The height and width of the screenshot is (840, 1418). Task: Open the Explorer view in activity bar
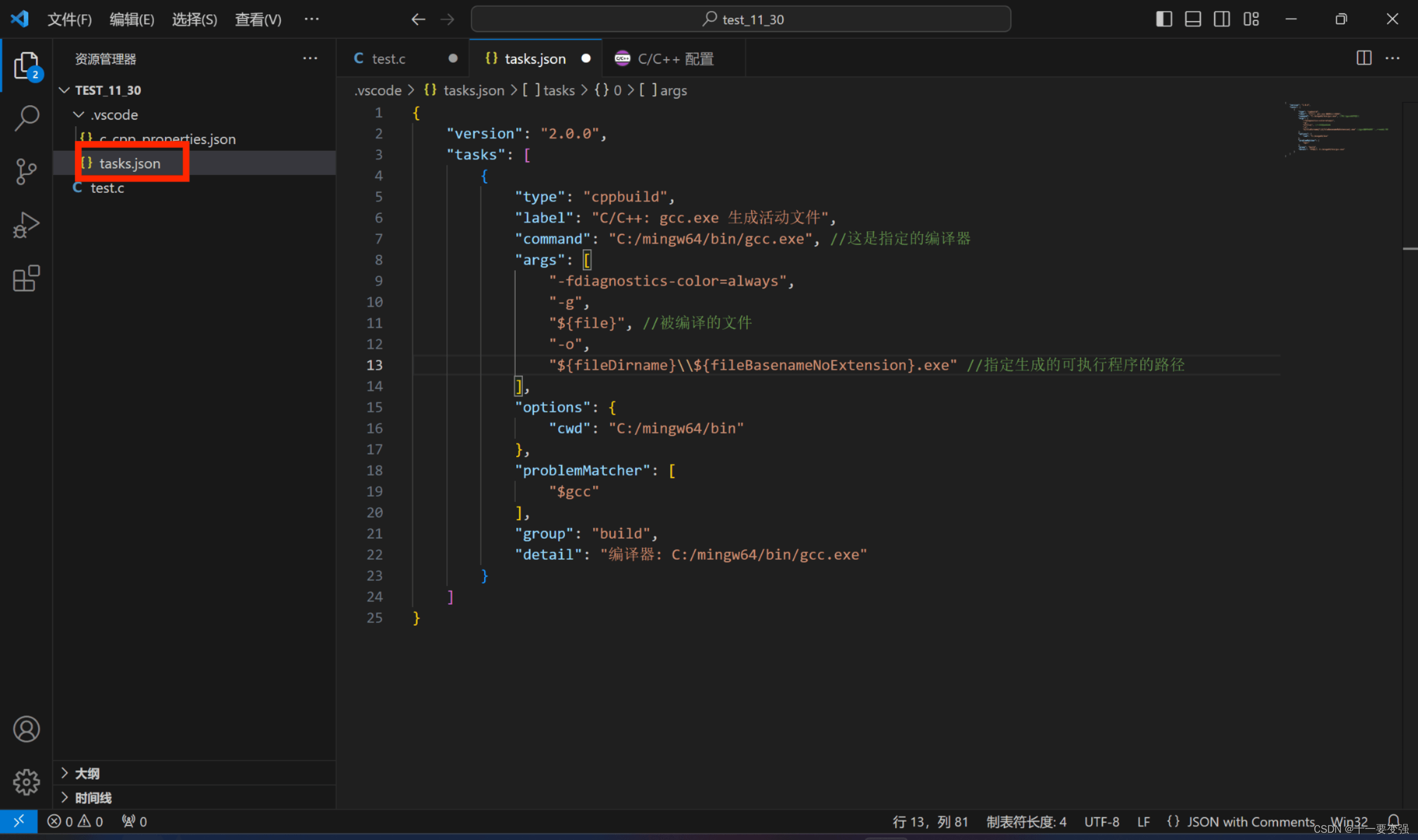tap(26, 65)
